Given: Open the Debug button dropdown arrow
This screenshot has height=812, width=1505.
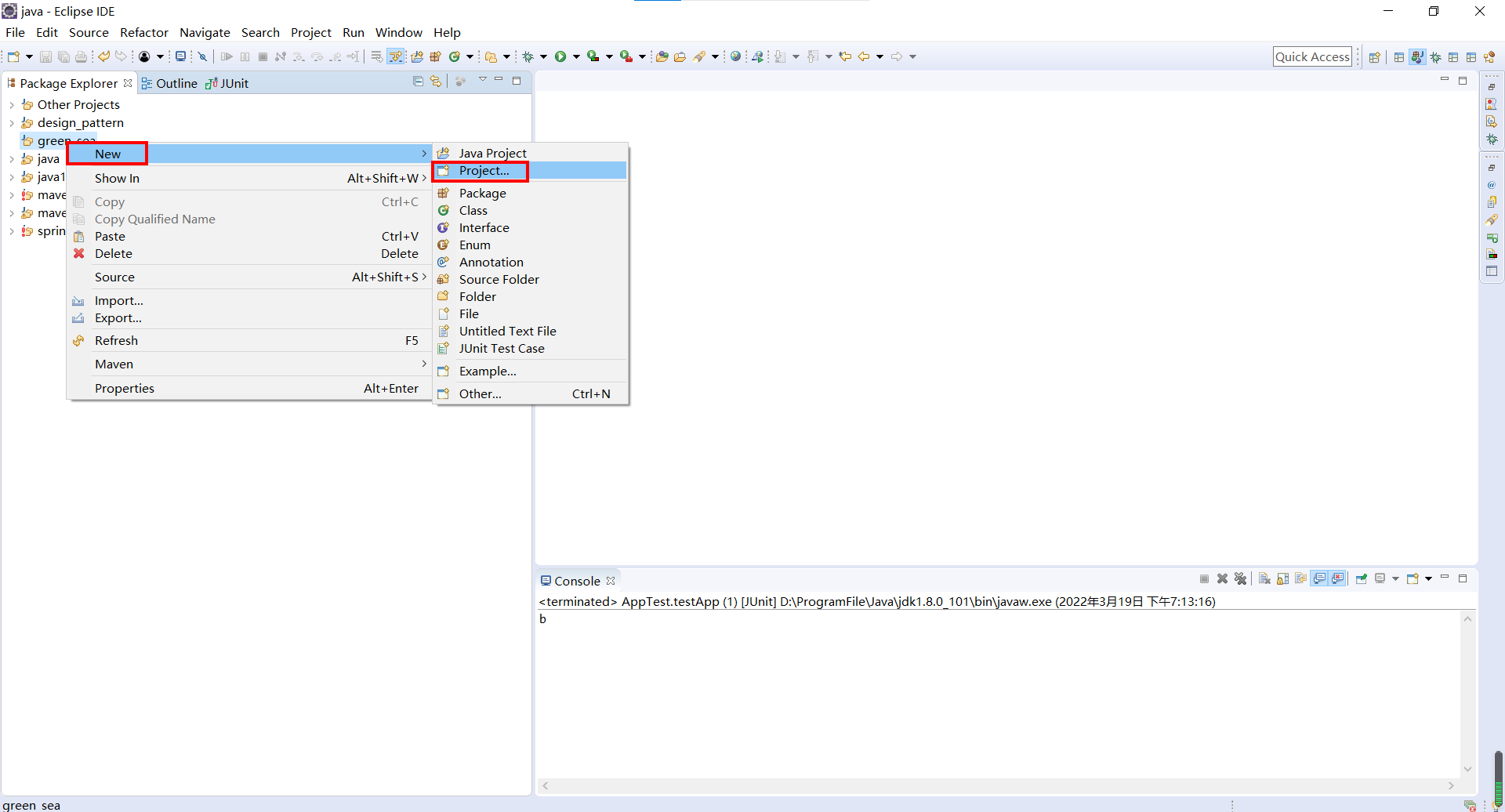Looking at the screenshot, I should (x=543, y=56).
